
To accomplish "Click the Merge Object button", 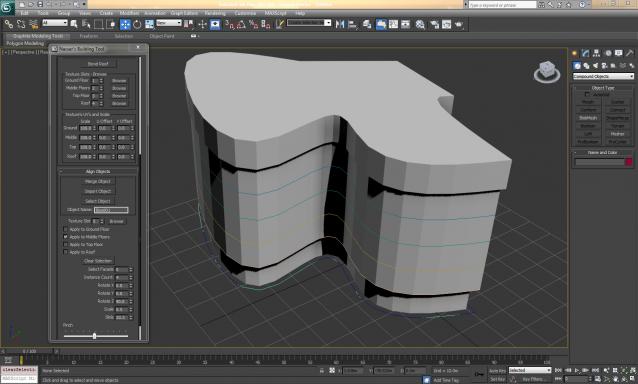I will tap(98, 181).
